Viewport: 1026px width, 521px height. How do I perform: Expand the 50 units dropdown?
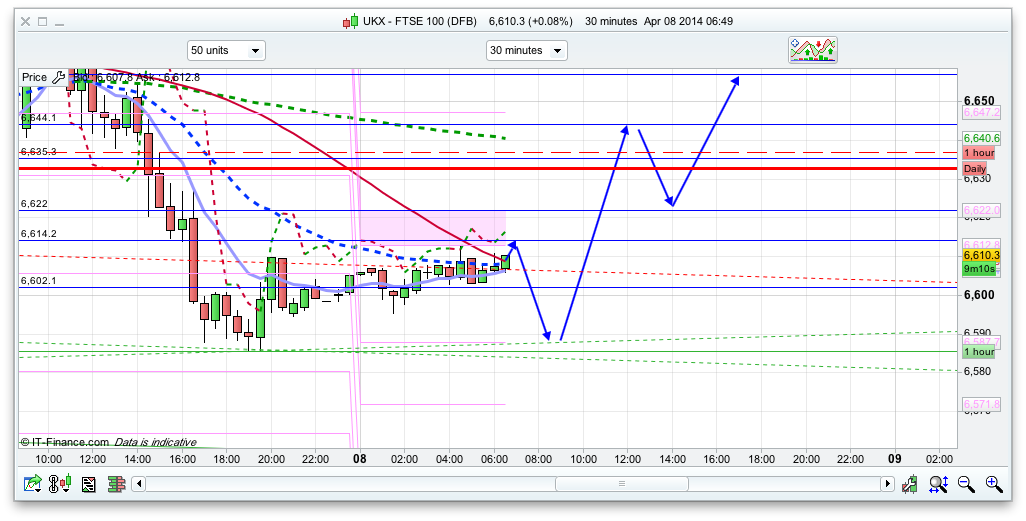226,50
